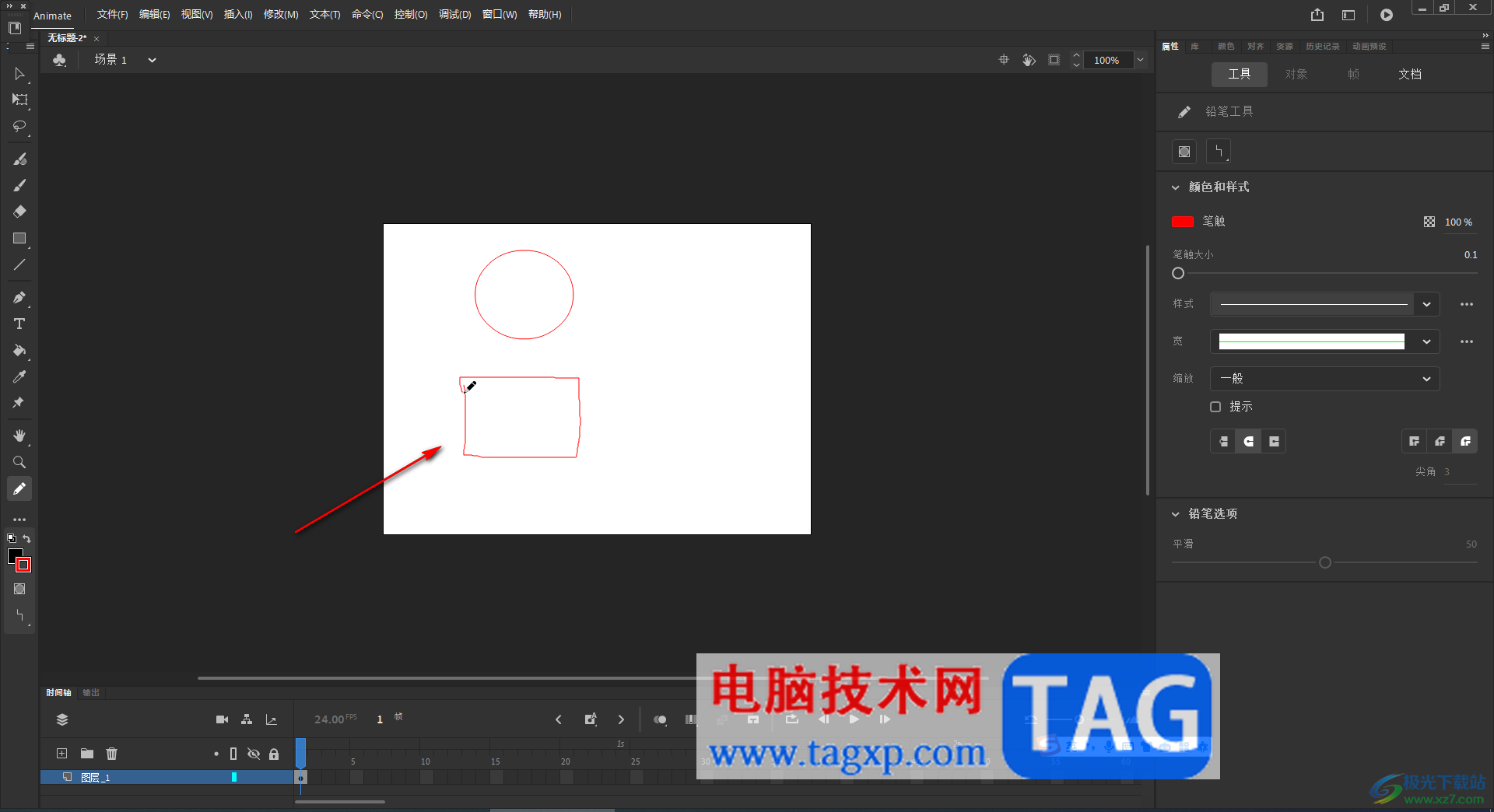1494x812 pixels.
Task: Click the 平滑 smoothing slider handle
Action: (x=1325, y=562)
